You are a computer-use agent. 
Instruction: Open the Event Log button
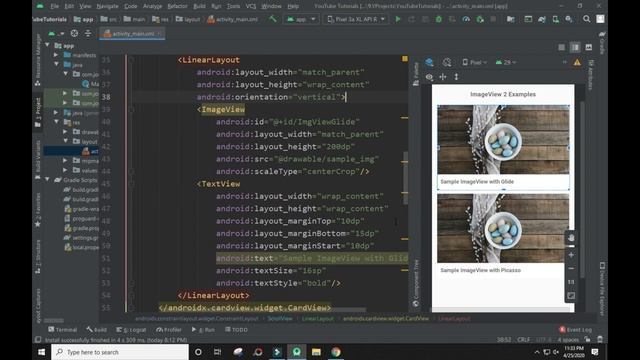(576, 330)
